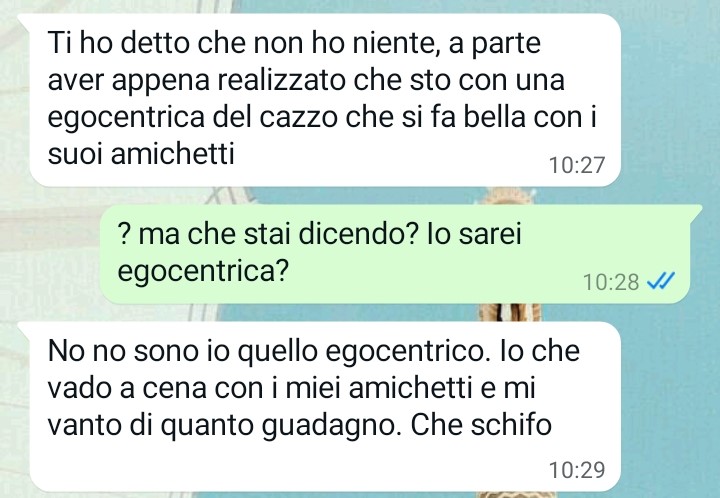
Task: Tap the word 'egocentrica?' in green bubble
Action: tap(202, 271)
